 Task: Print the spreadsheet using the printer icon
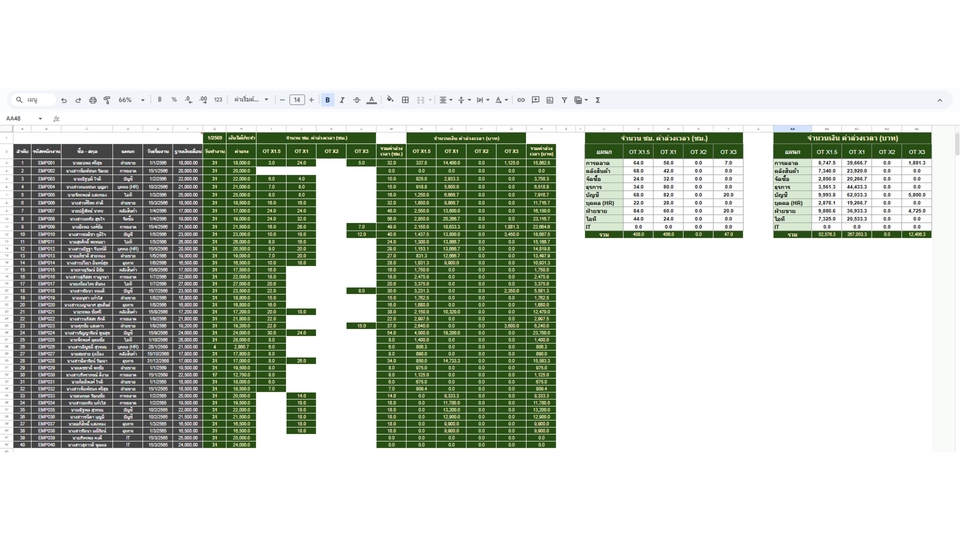coord(93,100)
